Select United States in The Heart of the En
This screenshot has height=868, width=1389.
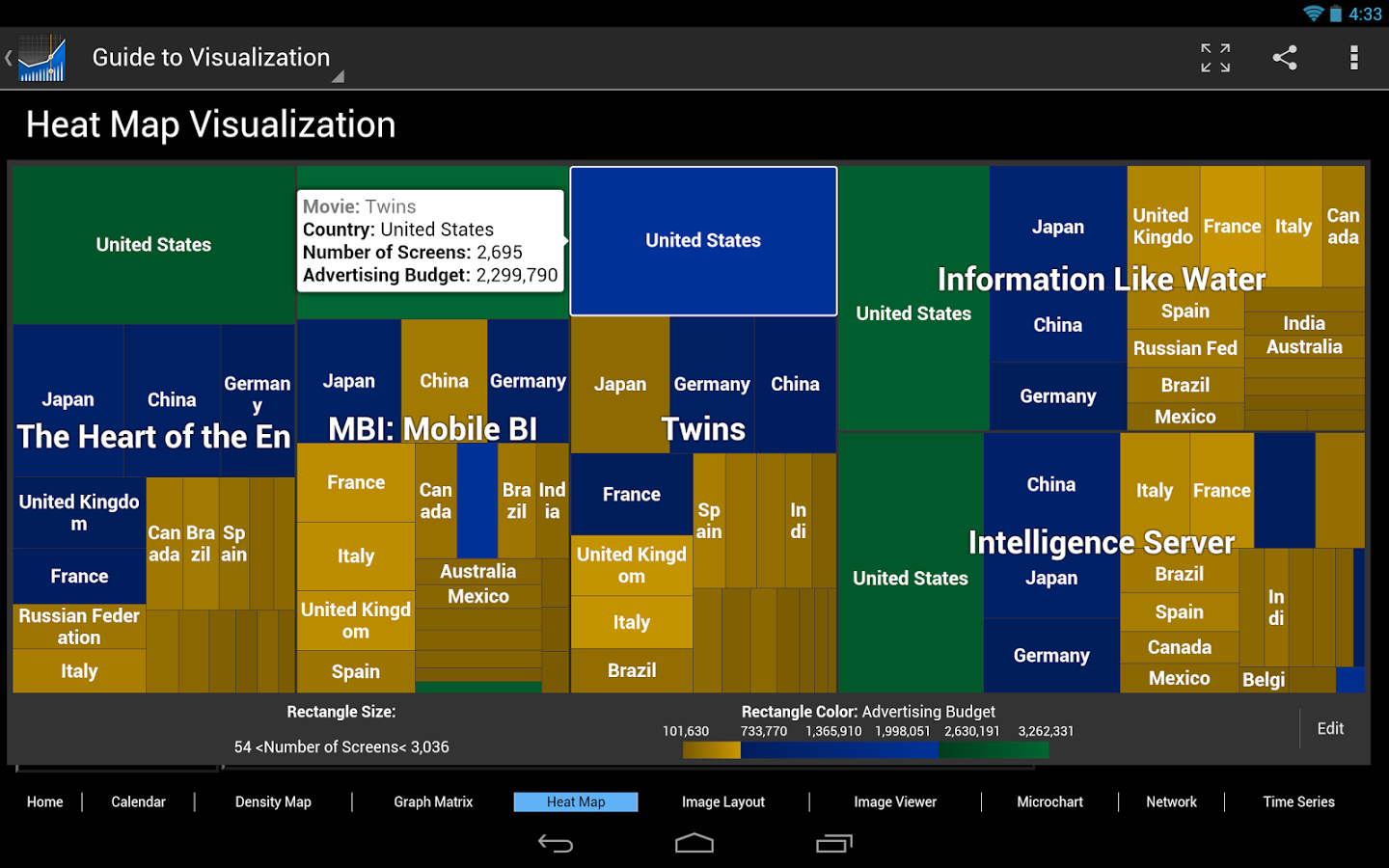coord(153,245)
